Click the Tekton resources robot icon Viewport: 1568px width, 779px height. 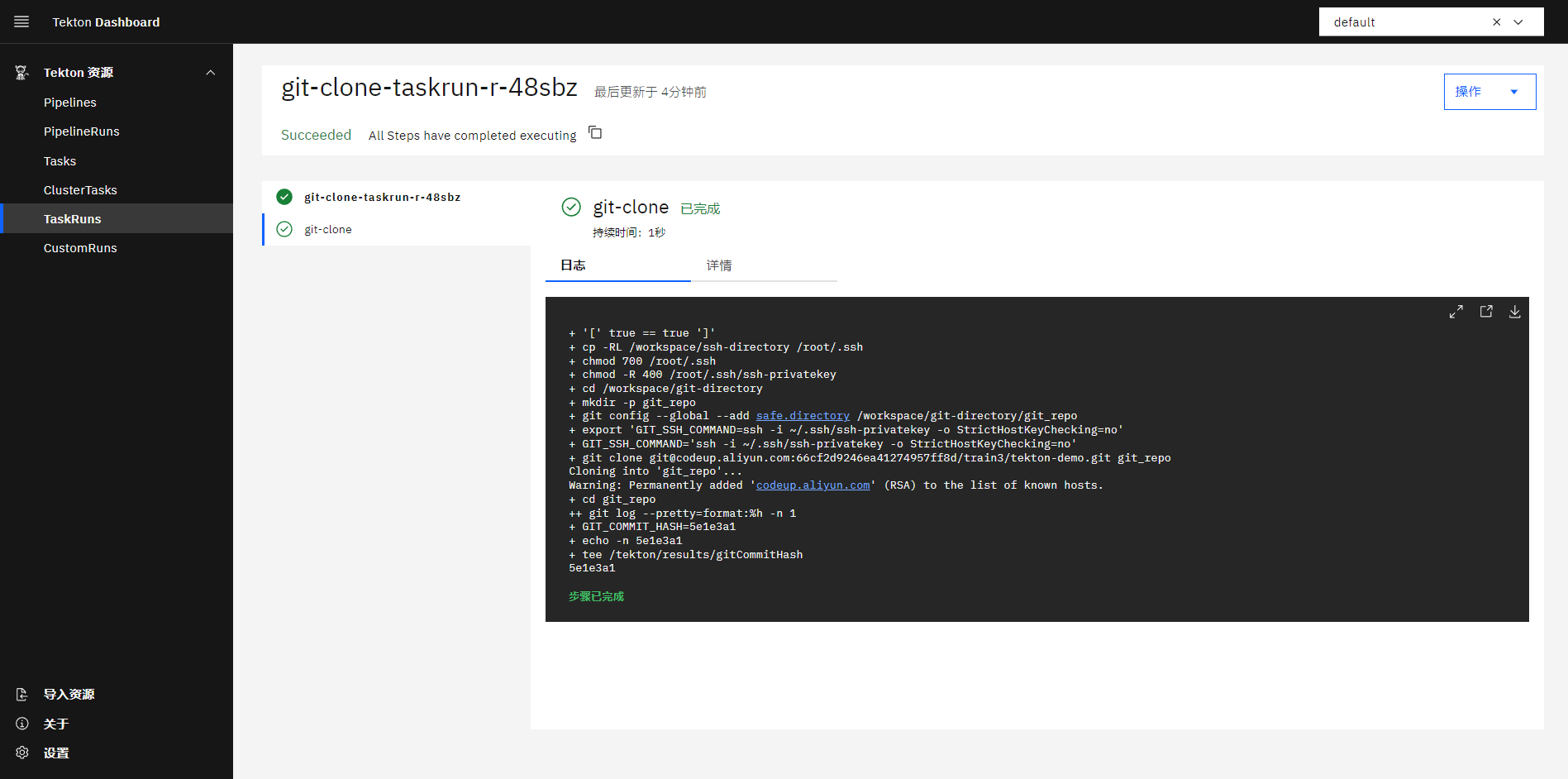point(22,73)
